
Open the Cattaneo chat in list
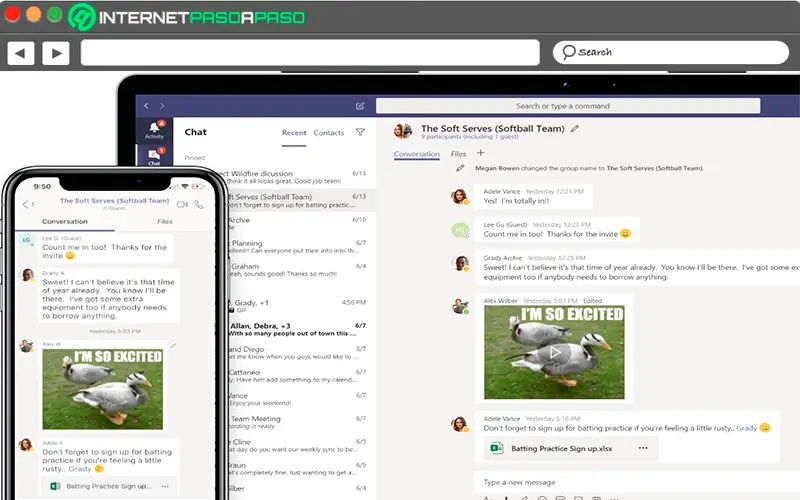[x=299, y=376]
